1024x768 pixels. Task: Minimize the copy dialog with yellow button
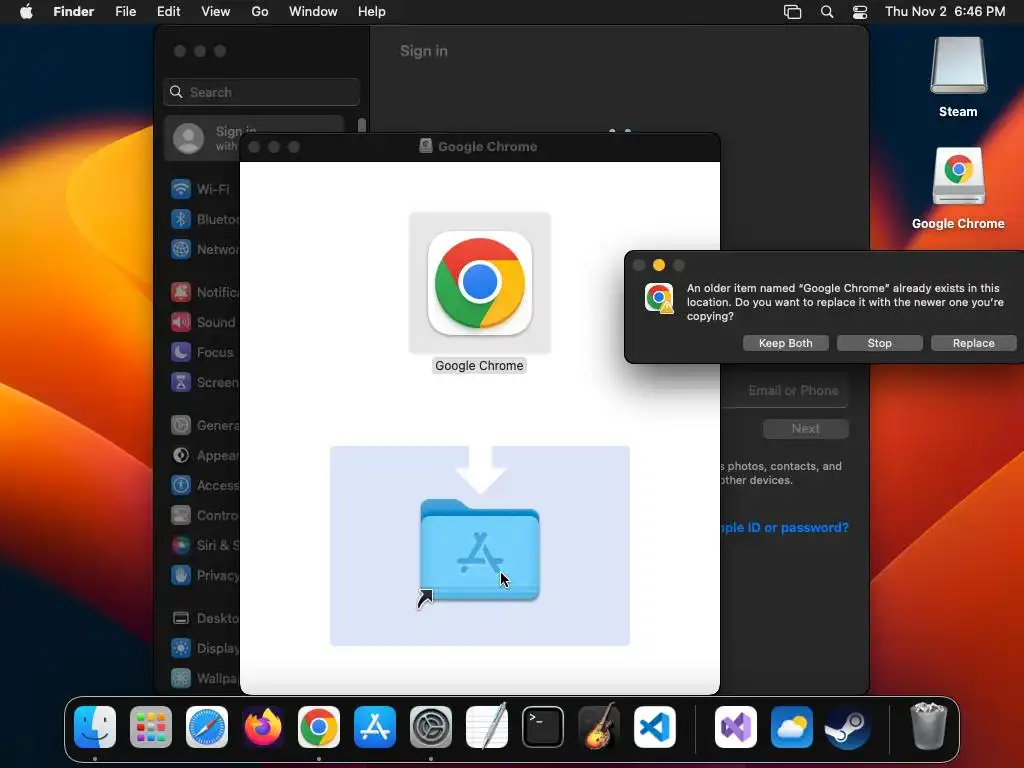pos(659,265)
